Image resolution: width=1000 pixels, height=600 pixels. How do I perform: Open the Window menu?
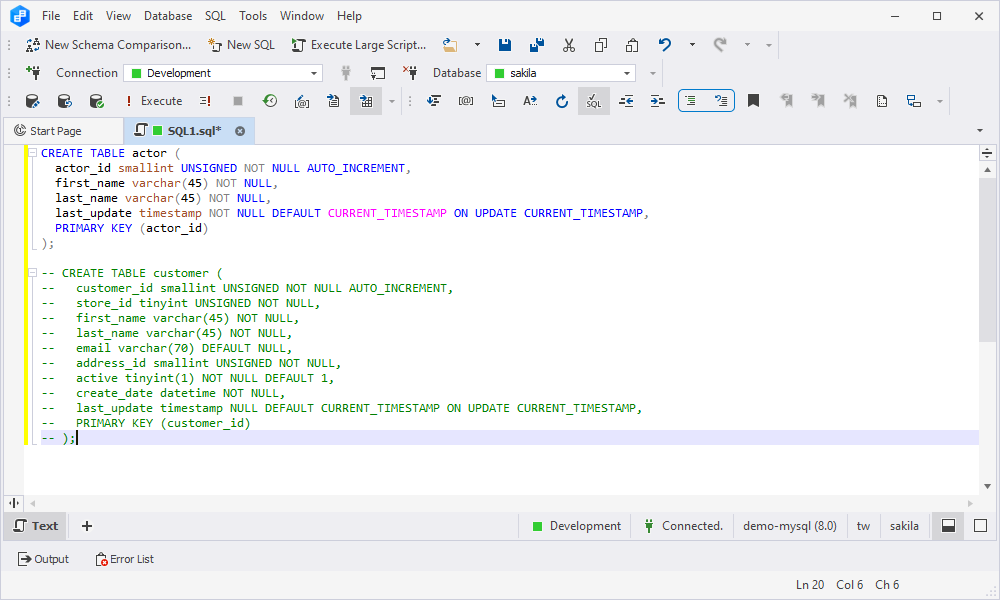pos(302,16)
